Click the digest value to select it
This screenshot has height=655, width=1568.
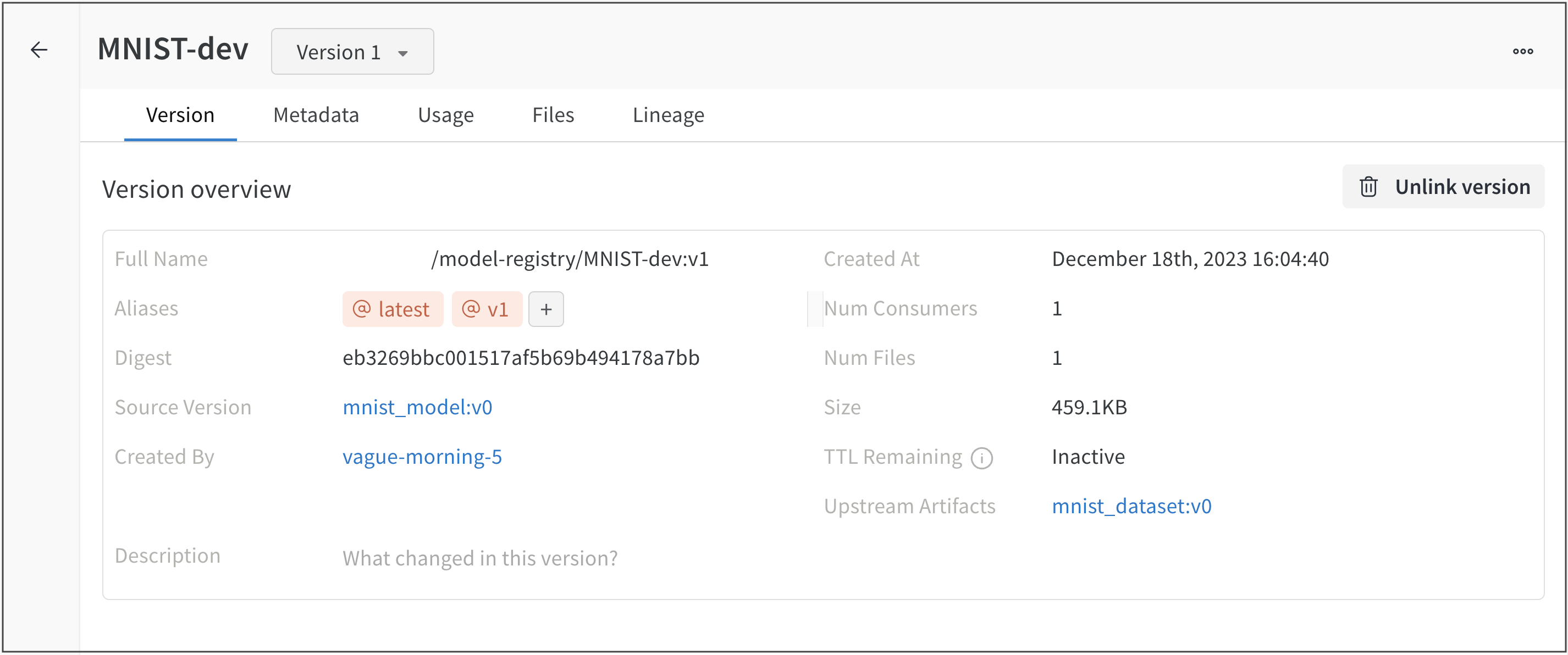coord(521,358)
